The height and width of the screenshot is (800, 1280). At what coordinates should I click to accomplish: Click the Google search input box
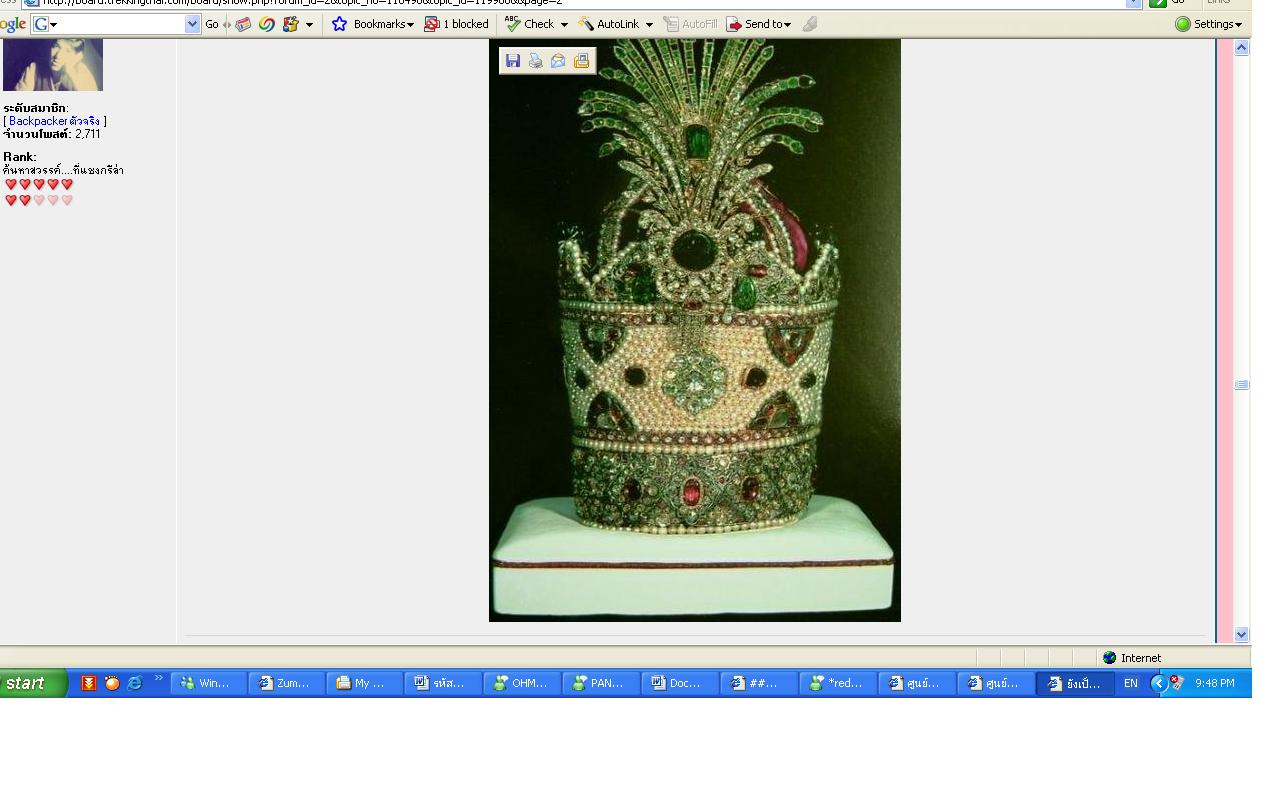115,24
